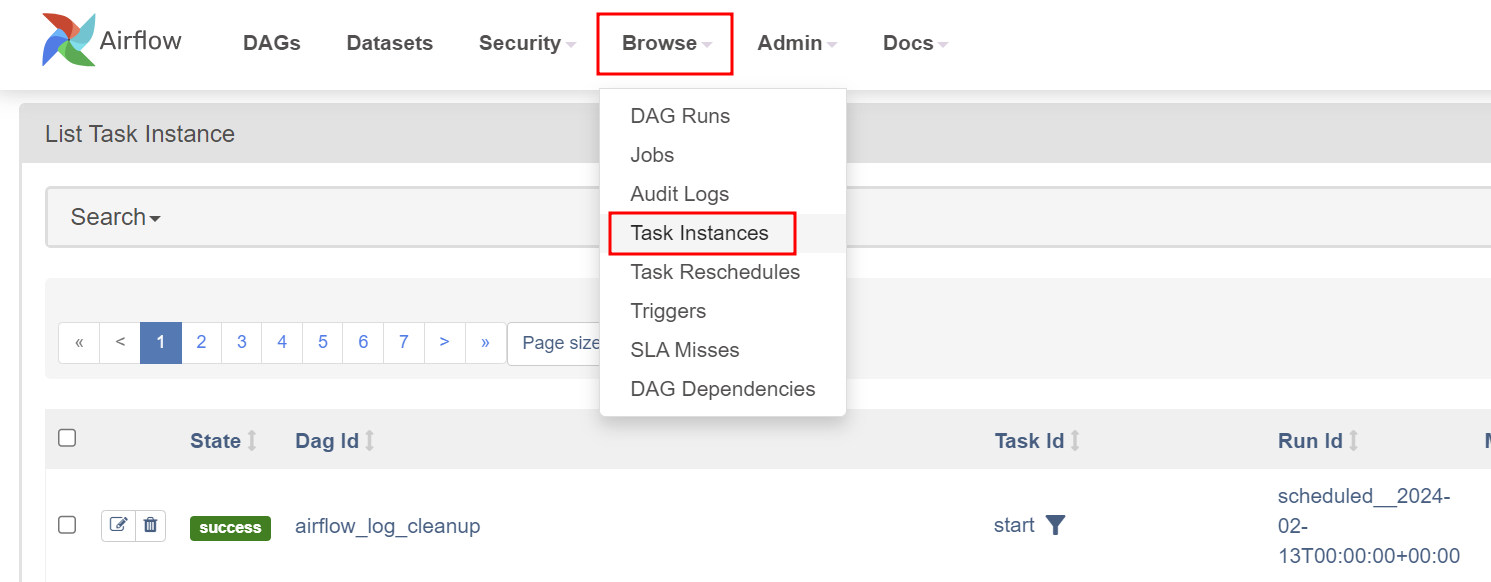Screen dimensions: 1491x582
Task: Jump to first page with « button
Action: [x=79, y=343]
